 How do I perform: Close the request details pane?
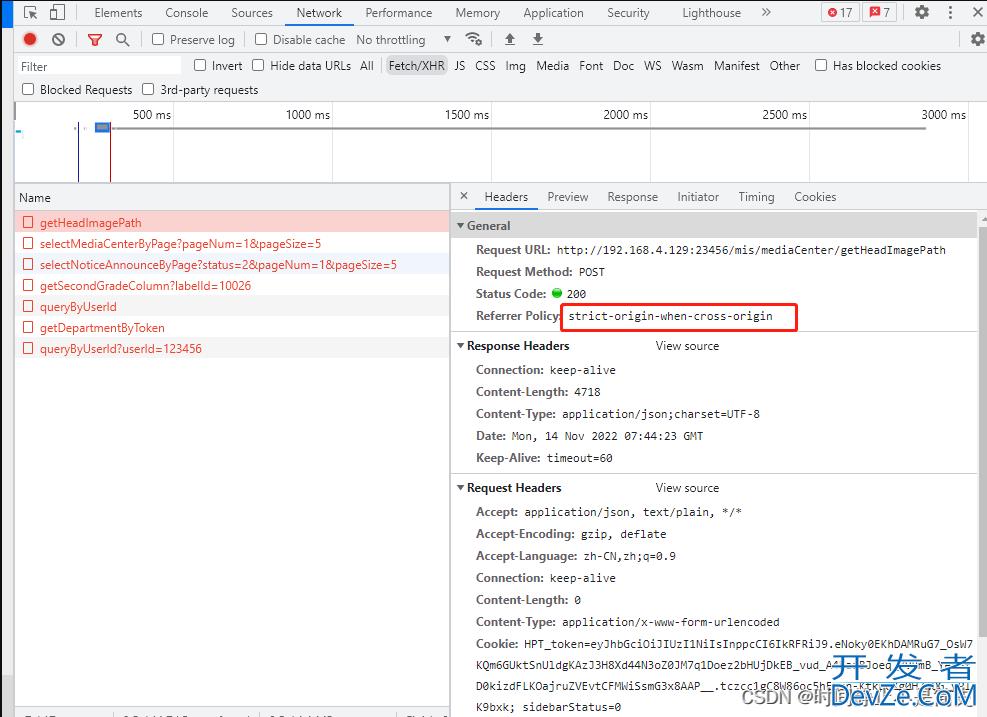(464, 196)
